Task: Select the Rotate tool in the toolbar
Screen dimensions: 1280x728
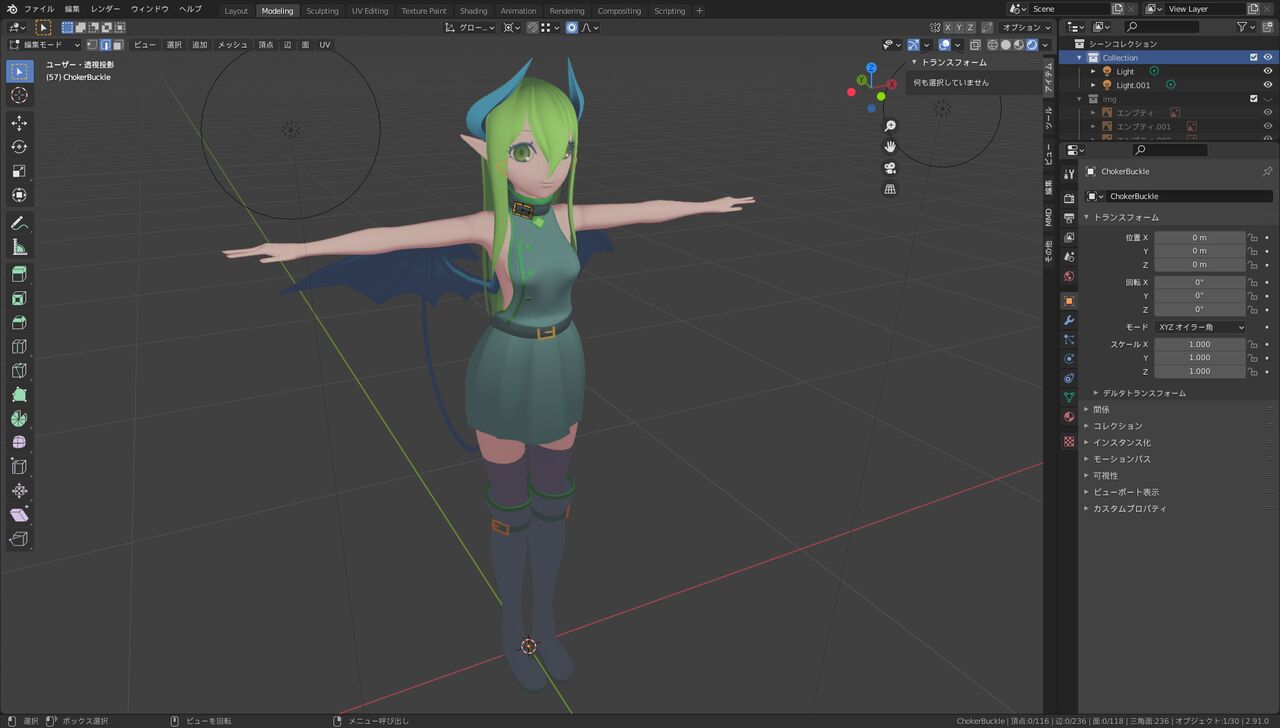Action: (x=19, y=147)
